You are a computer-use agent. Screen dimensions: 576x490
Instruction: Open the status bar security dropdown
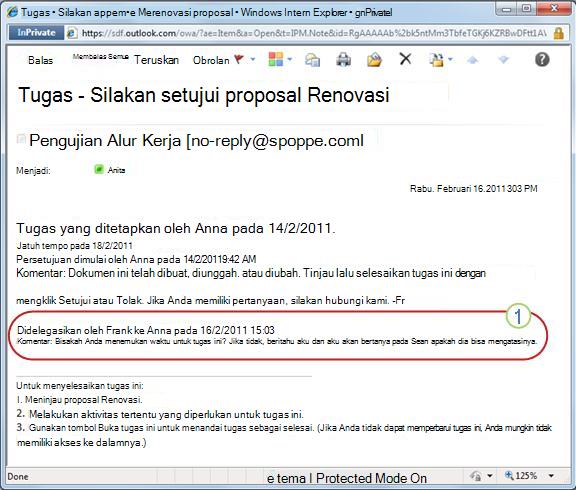pyautogui.click(x=490, y=476)
